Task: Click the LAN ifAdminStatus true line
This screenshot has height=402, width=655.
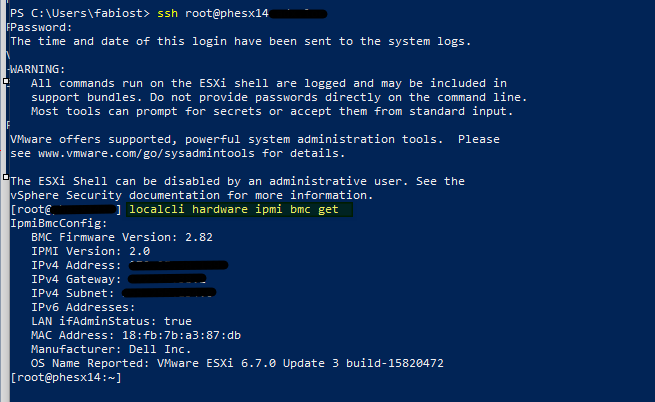Action: [x=112, y=321]
